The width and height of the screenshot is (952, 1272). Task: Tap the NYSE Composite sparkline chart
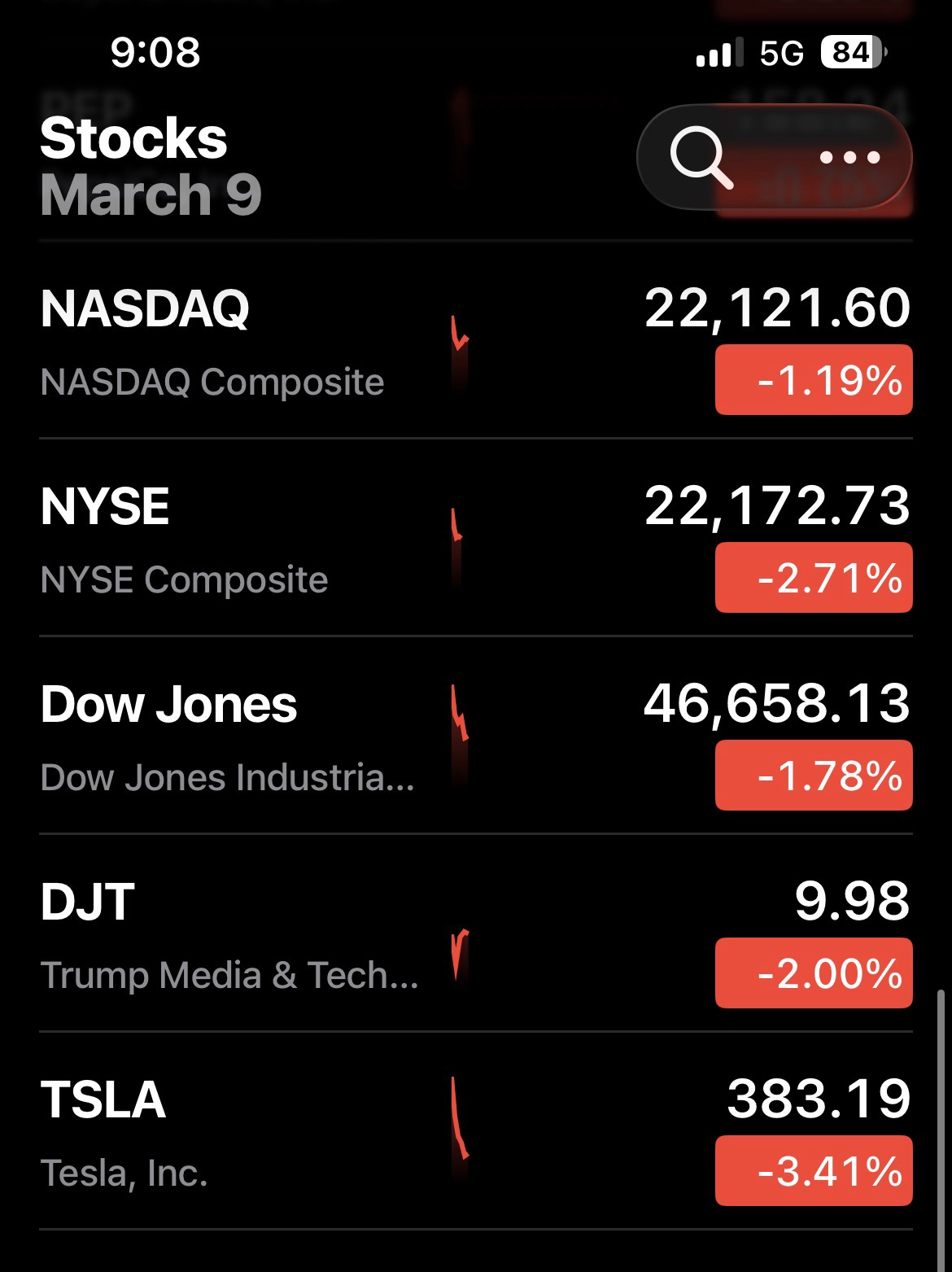tap(457, 541)
